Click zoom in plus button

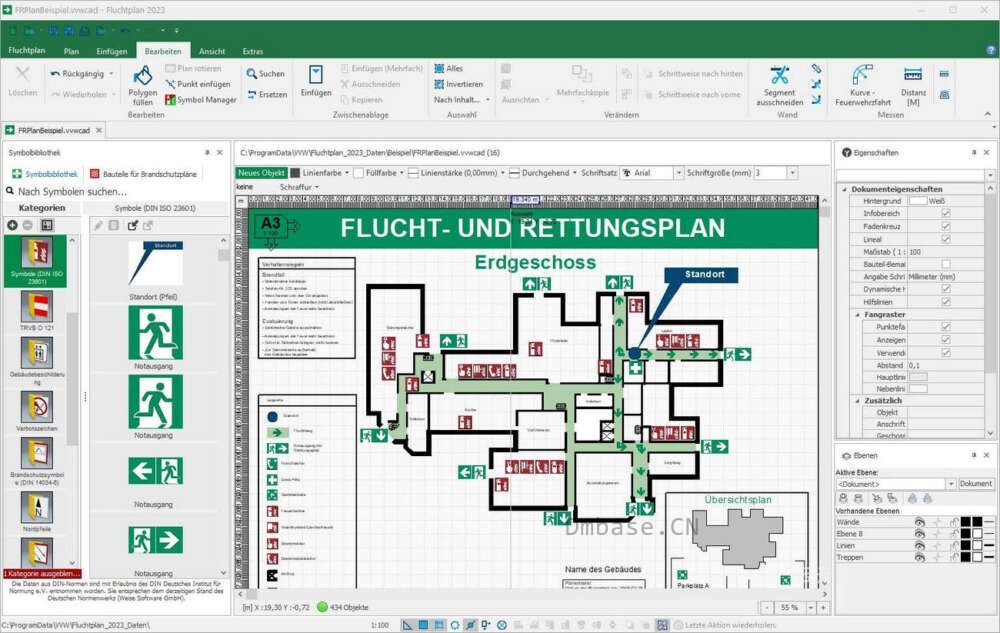(823, 608)
